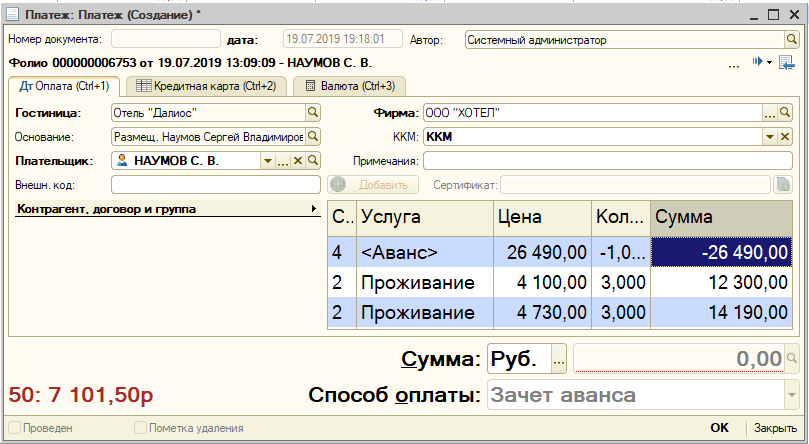
Task: Click the OK button
Action: point(719,427)
